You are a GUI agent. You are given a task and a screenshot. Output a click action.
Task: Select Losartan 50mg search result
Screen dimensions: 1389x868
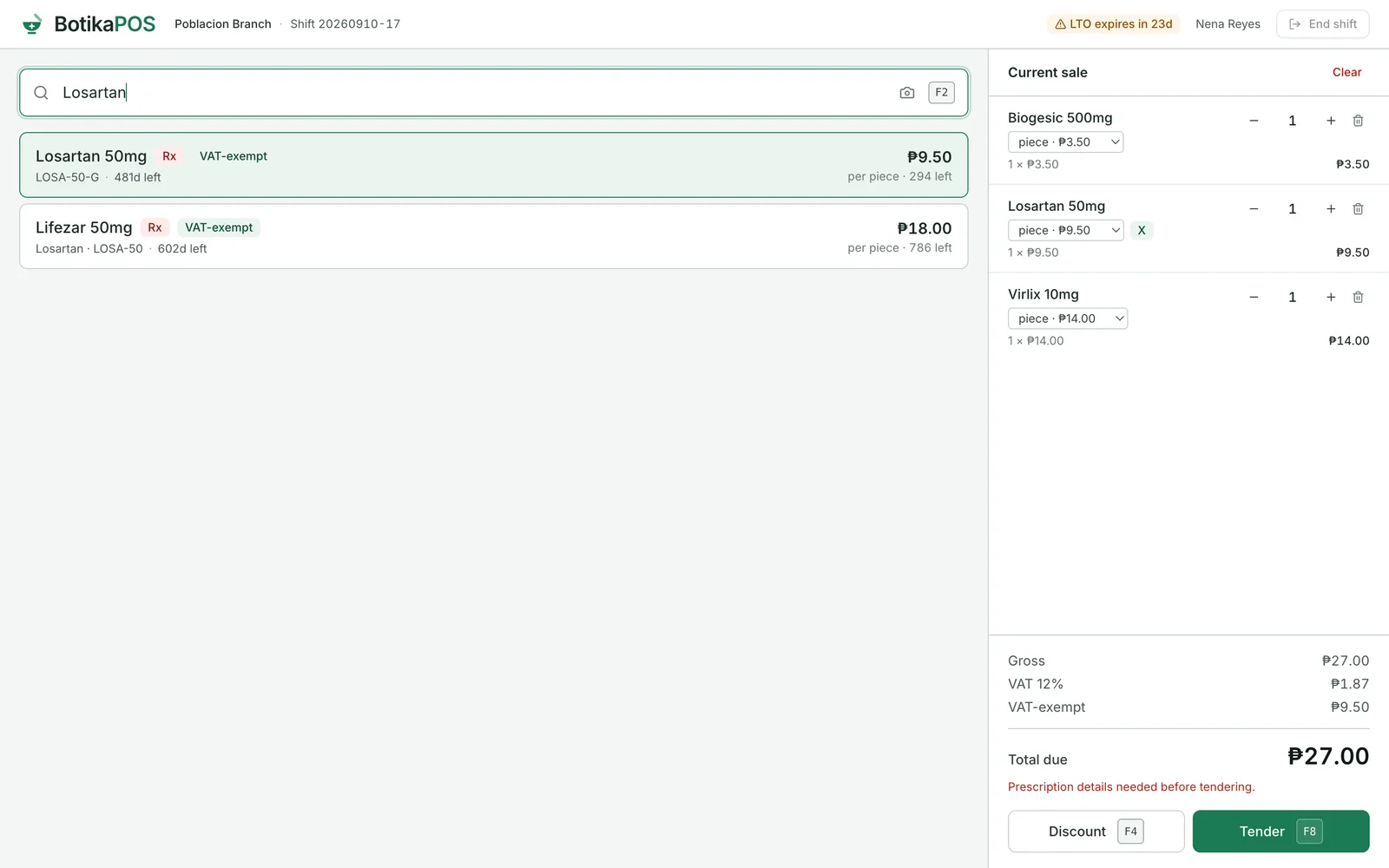(x=493, y=165)
